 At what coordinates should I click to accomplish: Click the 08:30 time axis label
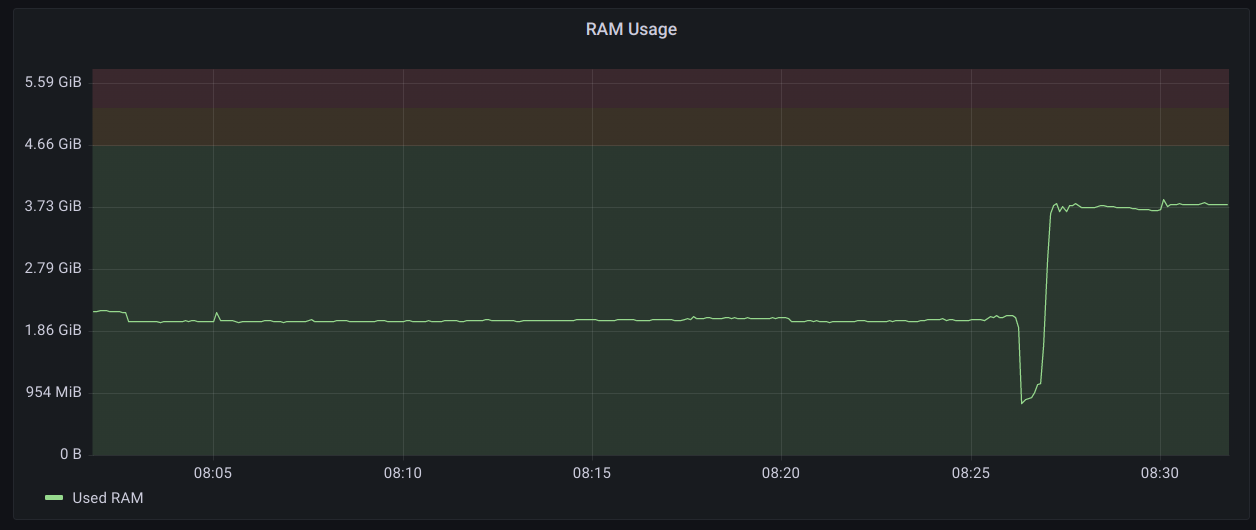coord(1159,472)
